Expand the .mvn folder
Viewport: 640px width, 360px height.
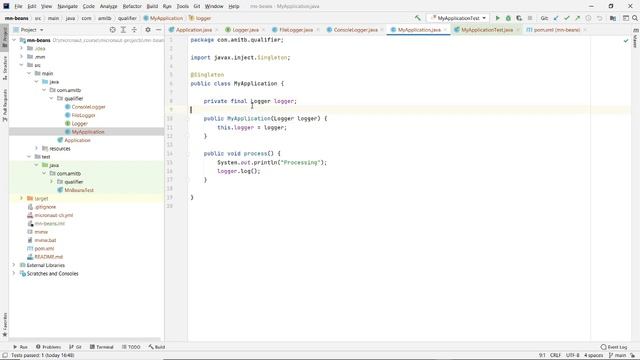(x=22, y=57)
